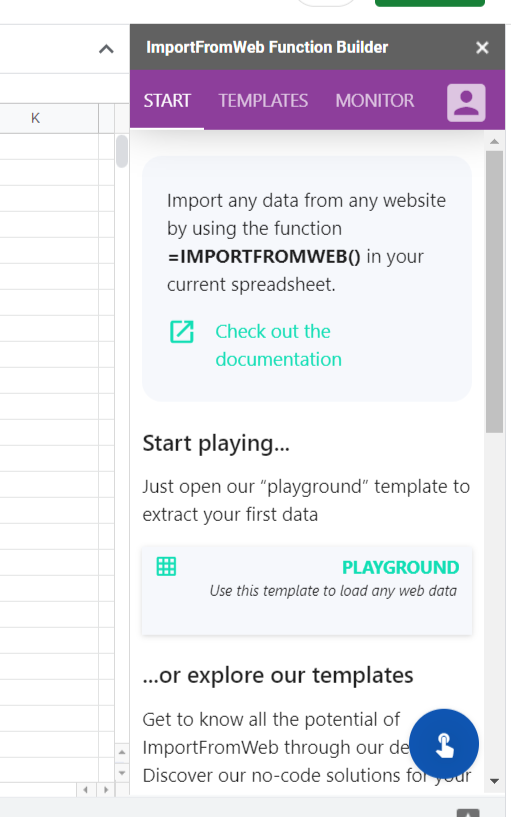The image size is (511, 817).
Task: Click the sheet scroll left arrow
Action: 85,790
